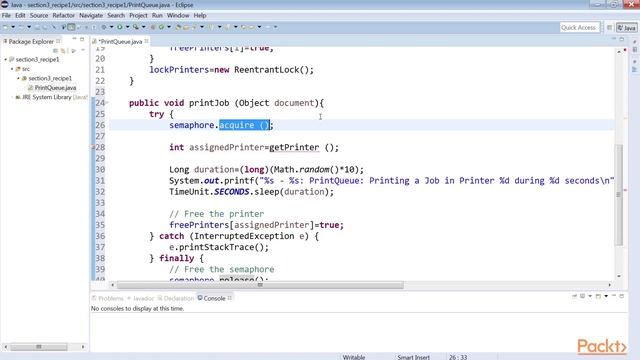
Task: Open the Refactor menu
Action: click(64, 16)
